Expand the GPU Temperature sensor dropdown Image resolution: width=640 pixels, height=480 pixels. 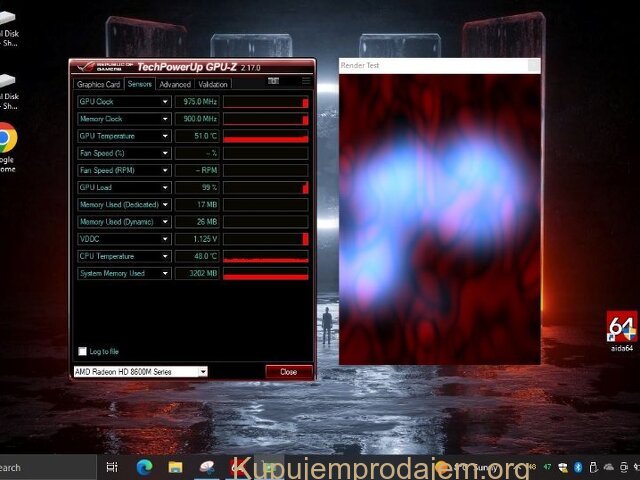pyautogui.click(x=166, y=136)
